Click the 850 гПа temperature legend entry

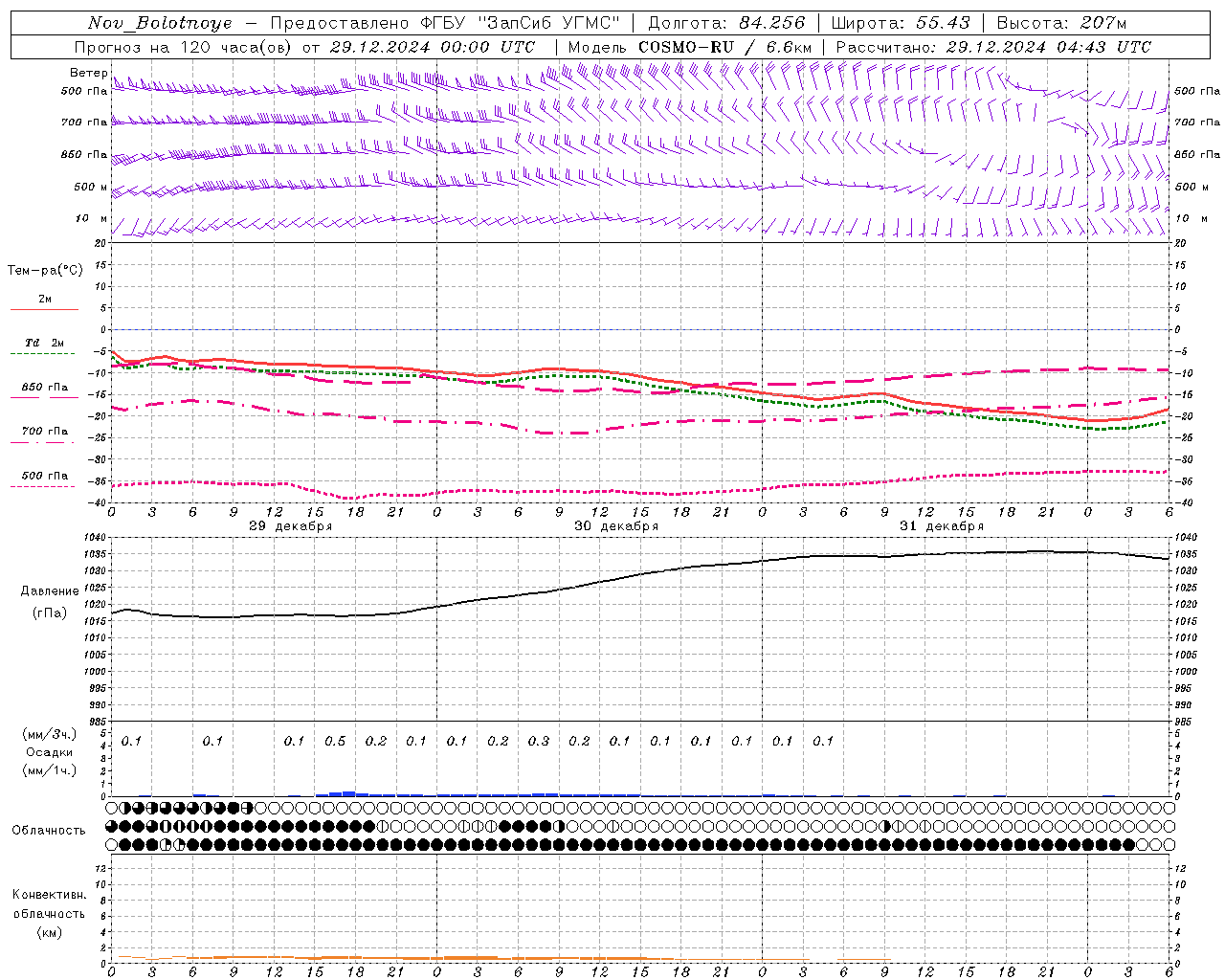45,388
